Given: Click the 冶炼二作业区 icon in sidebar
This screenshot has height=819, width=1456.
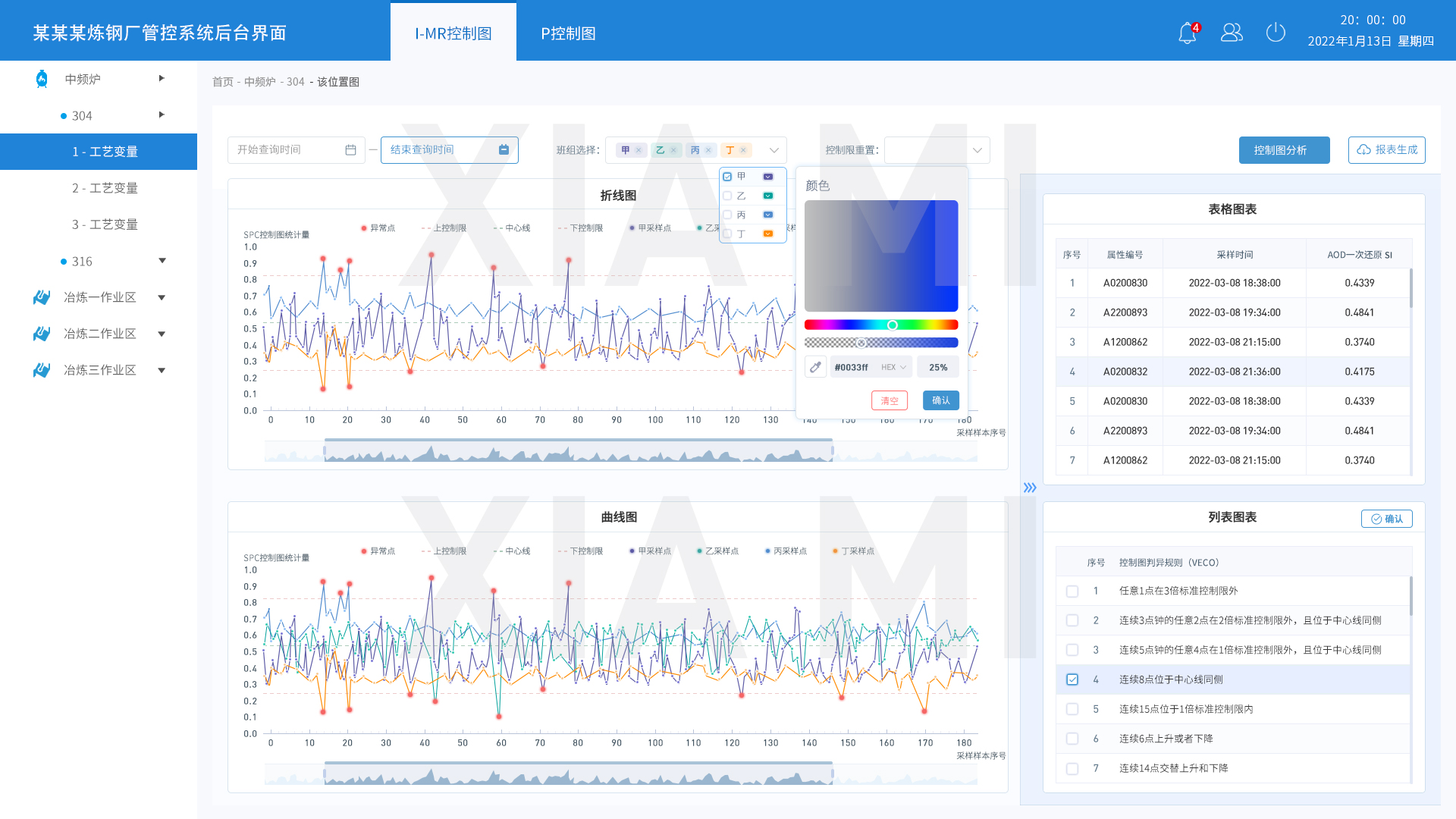Looking at the screenshot, I should [x=42, y=334].
